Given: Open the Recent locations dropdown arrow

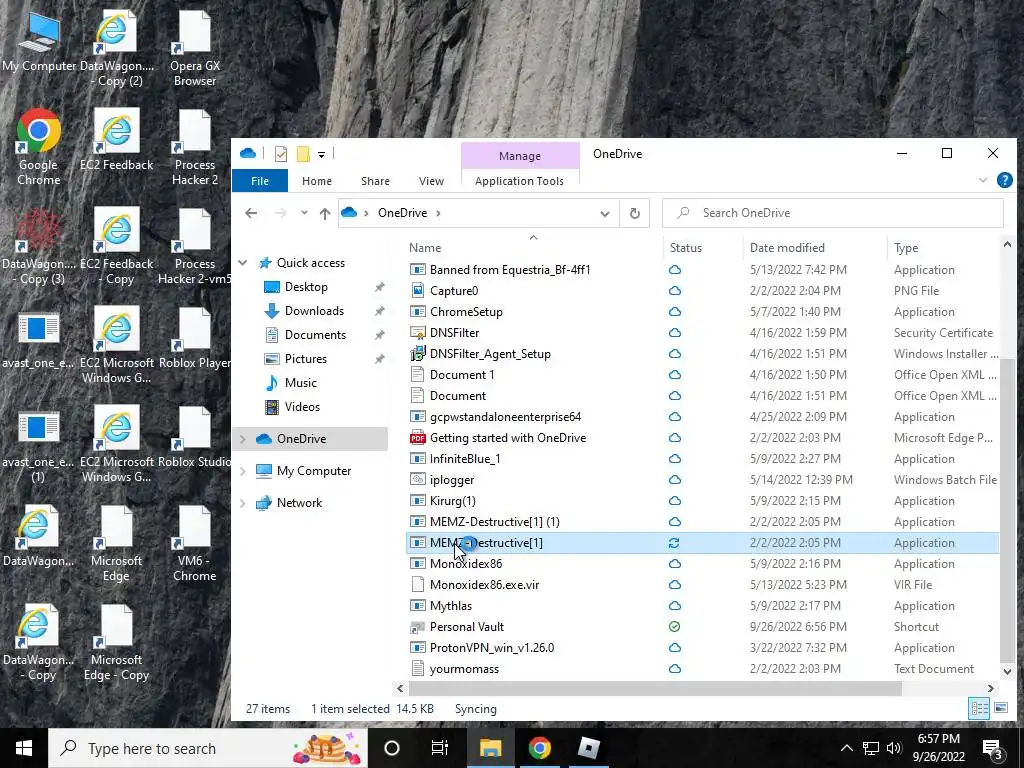Looking at the screenshot, I should pyautogui.click(x=304, y=213).
